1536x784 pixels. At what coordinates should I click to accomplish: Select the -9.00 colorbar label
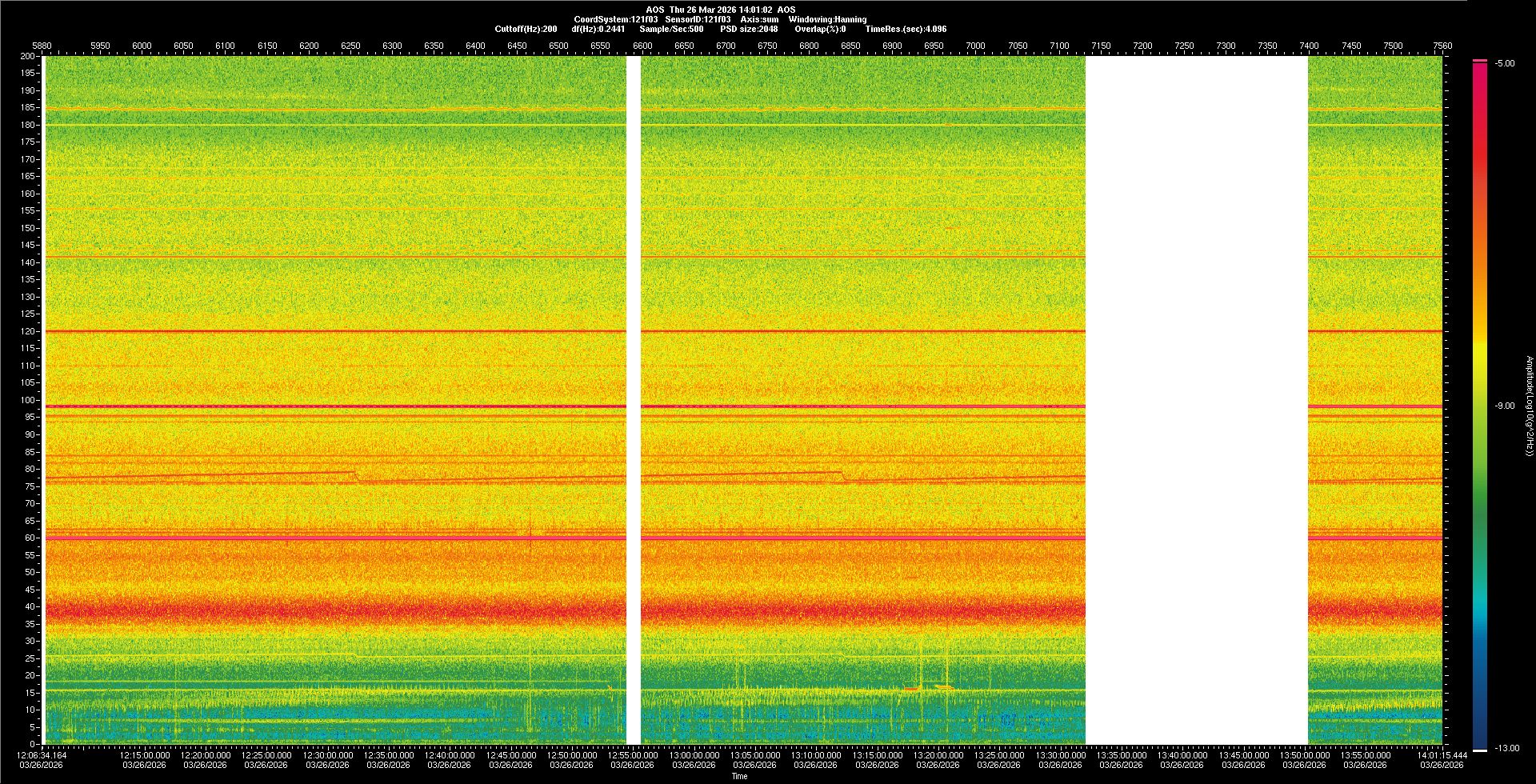pyautogui.click(x=1505, y=406)
